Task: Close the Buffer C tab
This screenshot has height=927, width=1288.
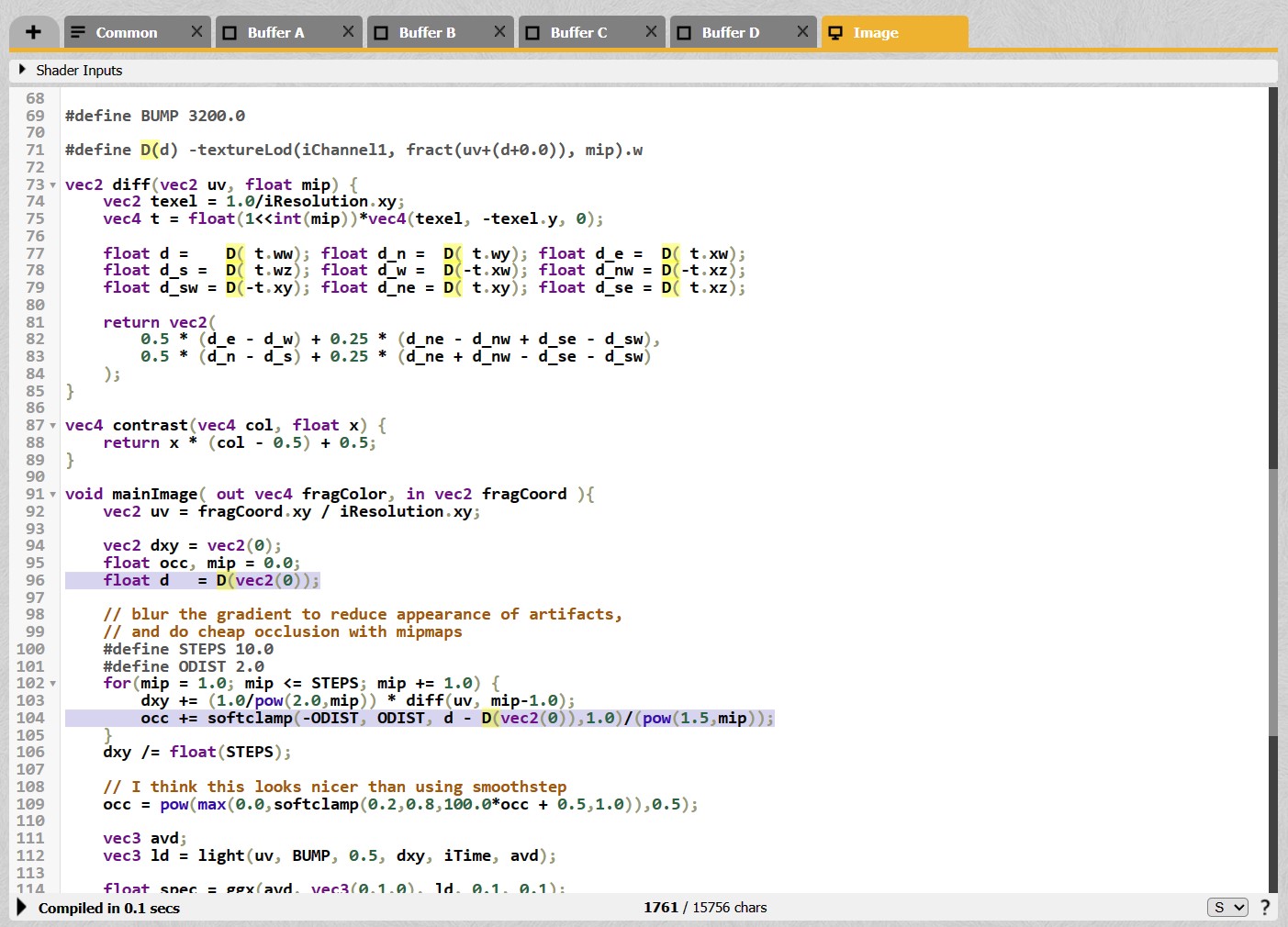Action: (x=651, y=32)
